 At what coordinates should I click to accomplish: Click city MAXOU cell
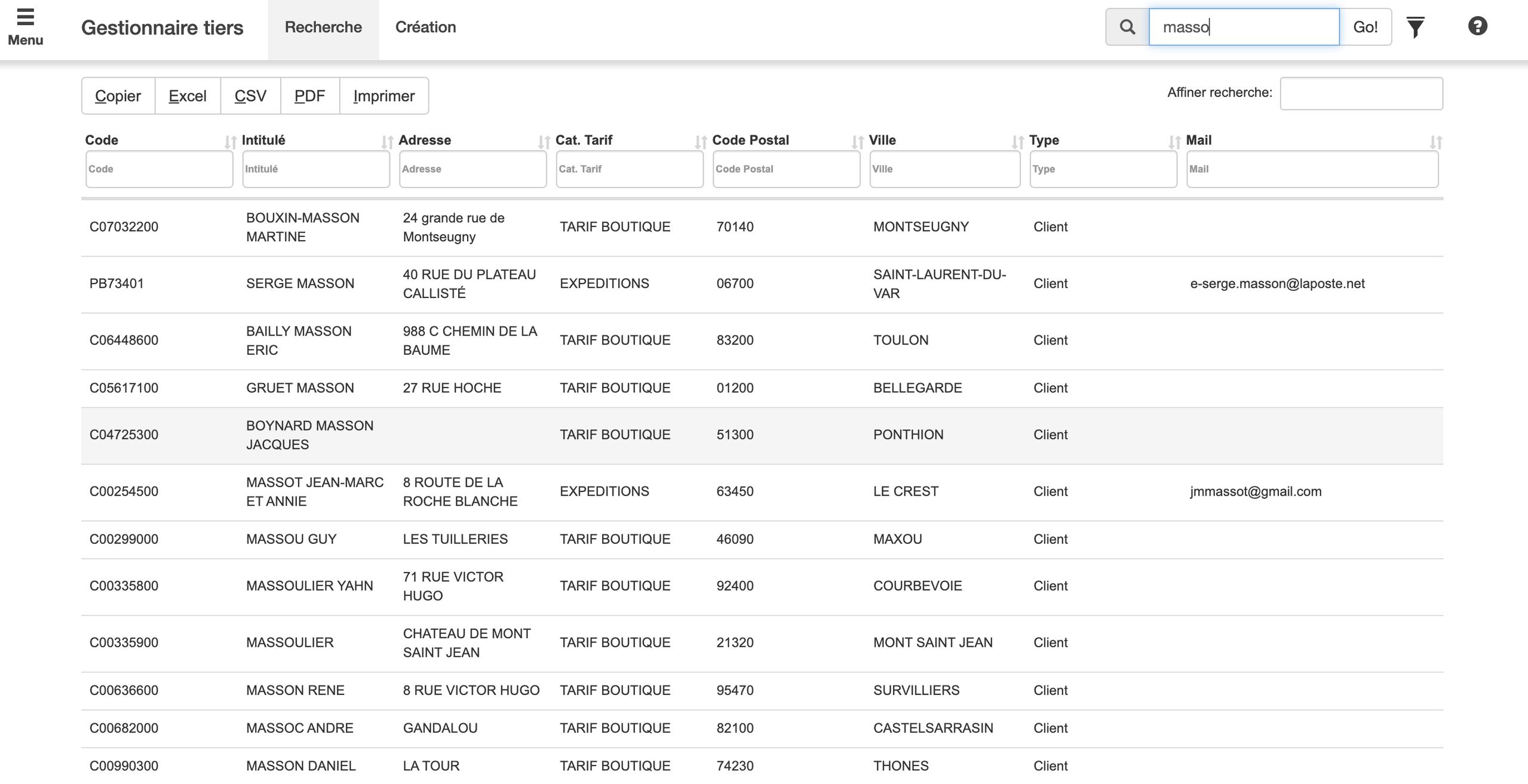tap(897, 539)
